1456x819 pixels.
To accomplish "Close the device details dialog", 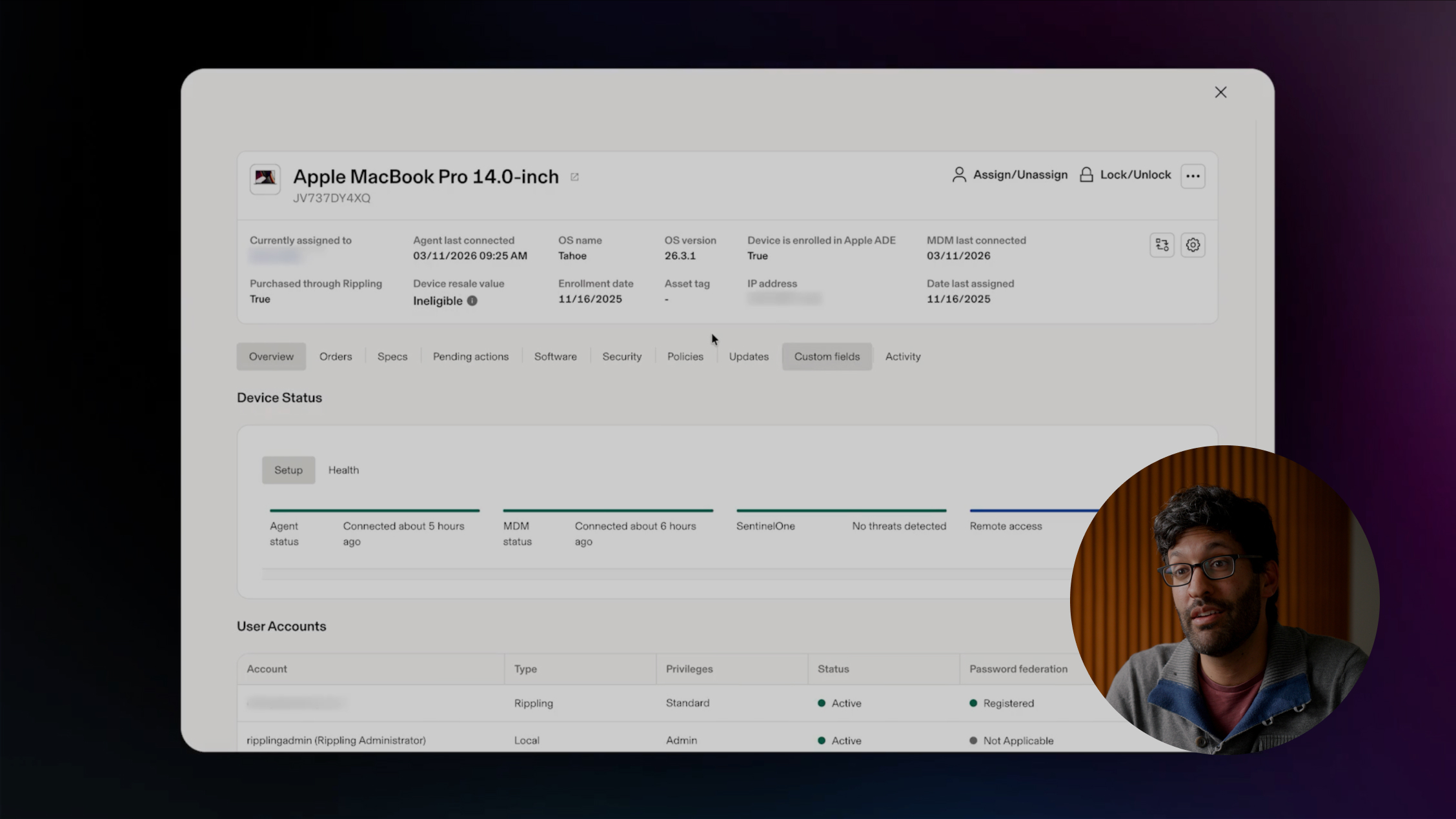I will click(1220, 92).
